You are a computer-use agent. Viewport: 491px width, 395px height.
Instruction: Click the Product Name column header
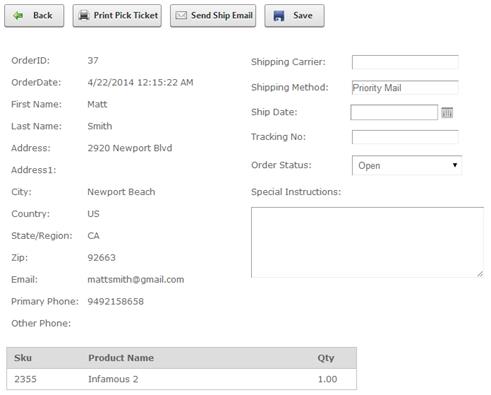pos(121,358)
